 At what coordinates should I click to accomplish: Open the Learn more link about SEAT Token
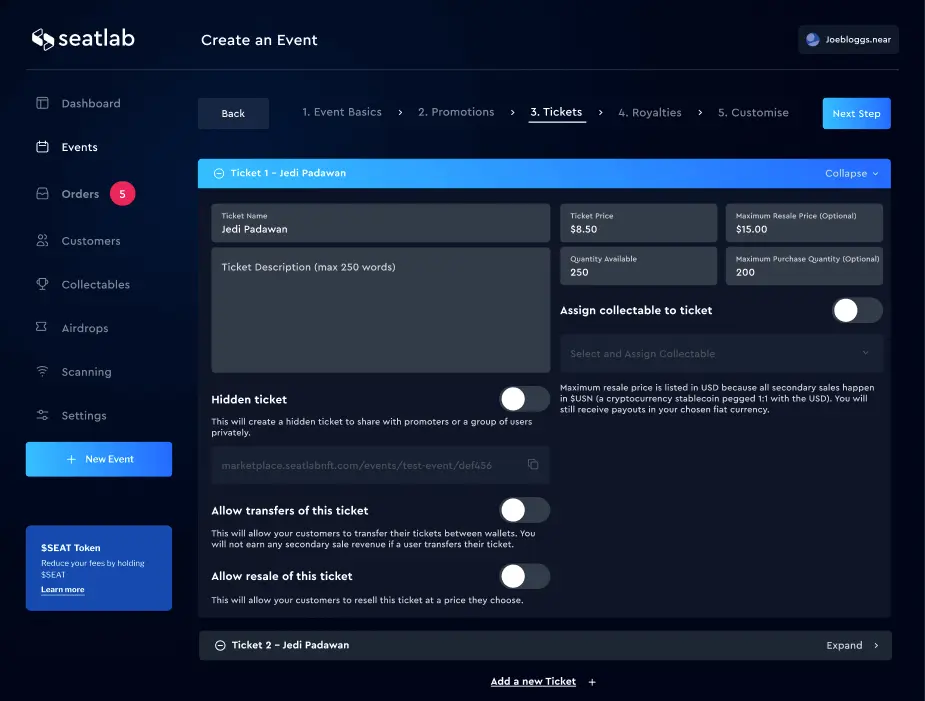pos(62,589)
